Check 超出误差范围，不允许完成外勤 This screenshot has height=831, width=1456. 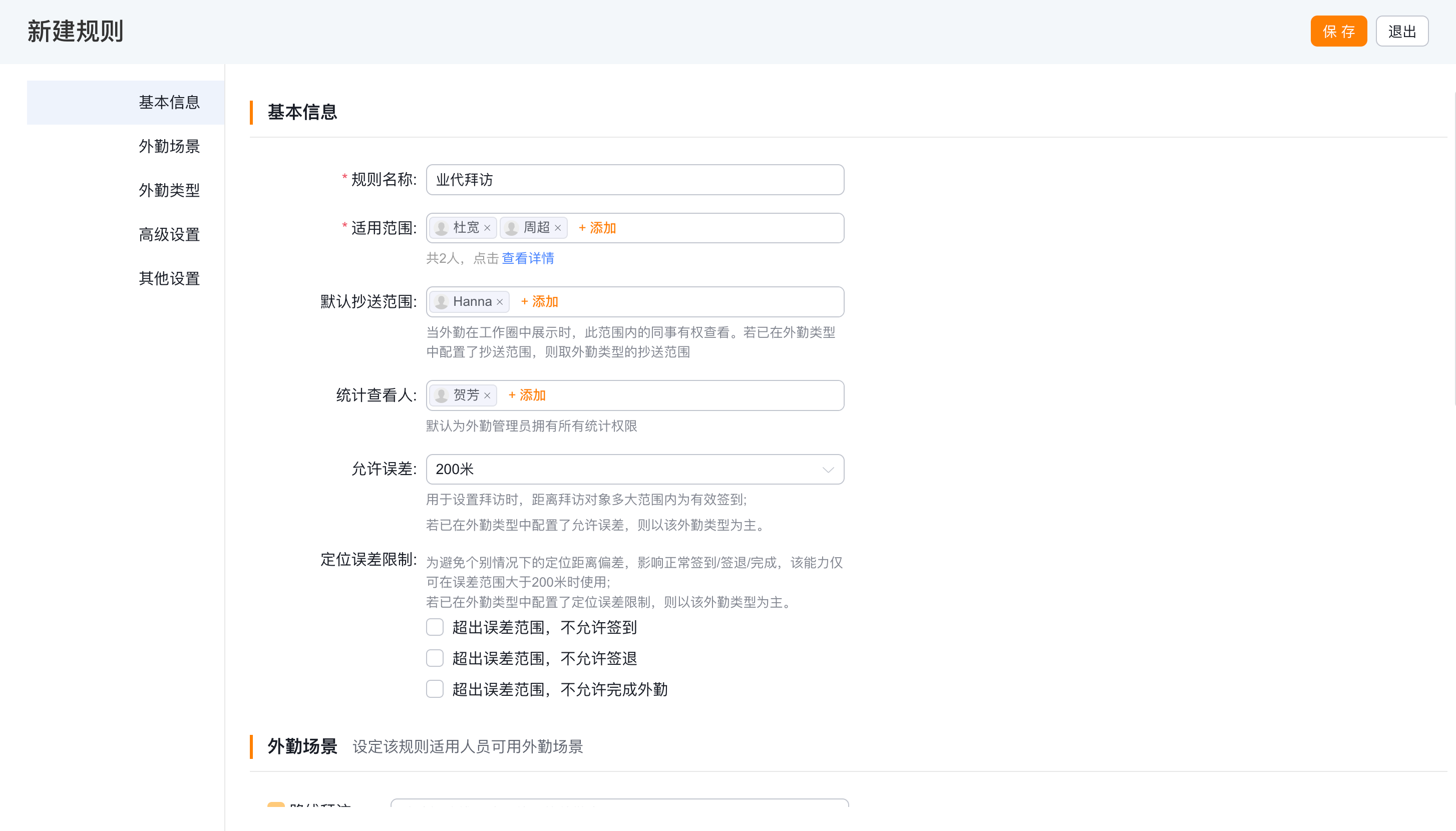tap(435, 689)
